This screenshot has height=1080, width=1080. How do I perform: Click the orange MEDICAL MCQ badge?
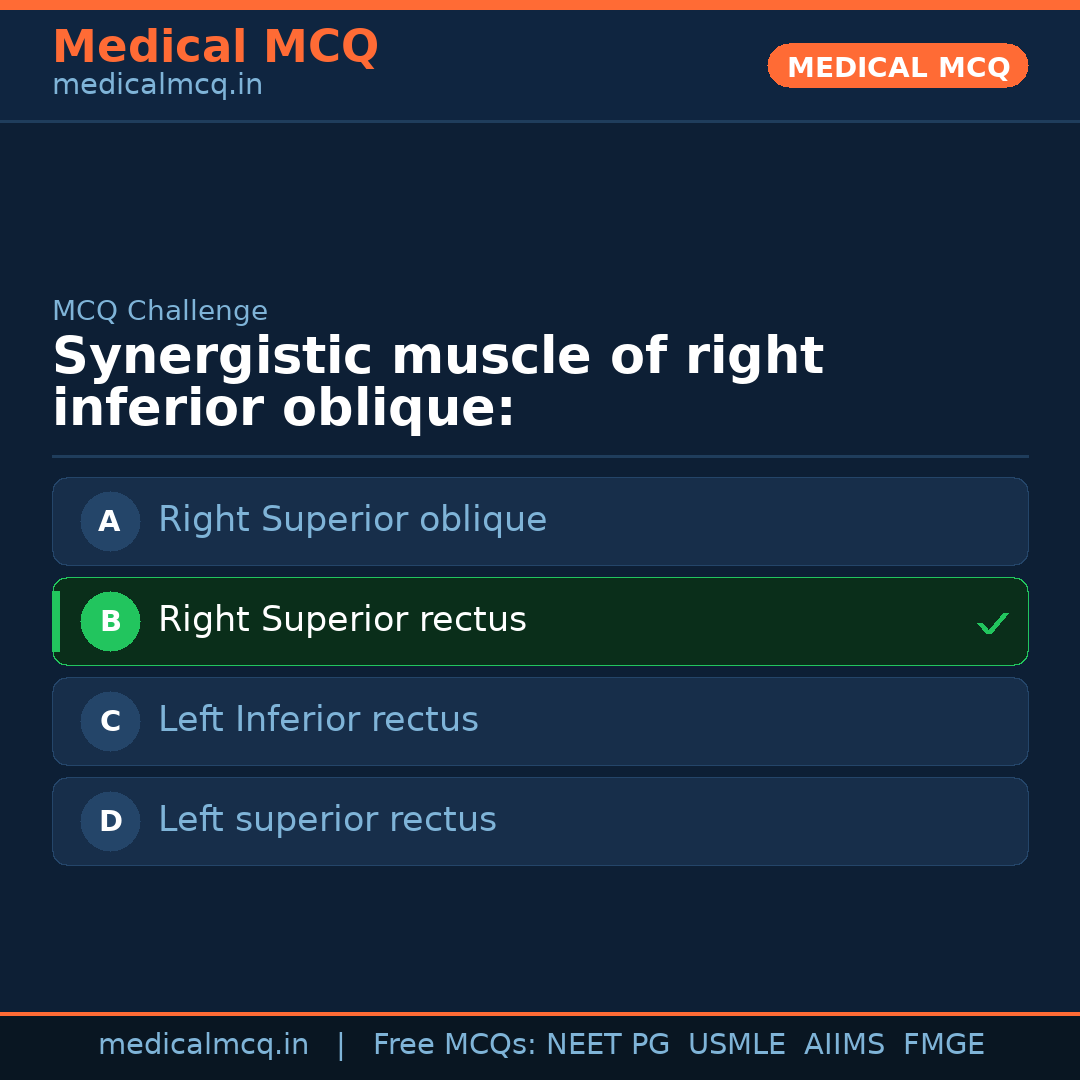click(897, 66)
